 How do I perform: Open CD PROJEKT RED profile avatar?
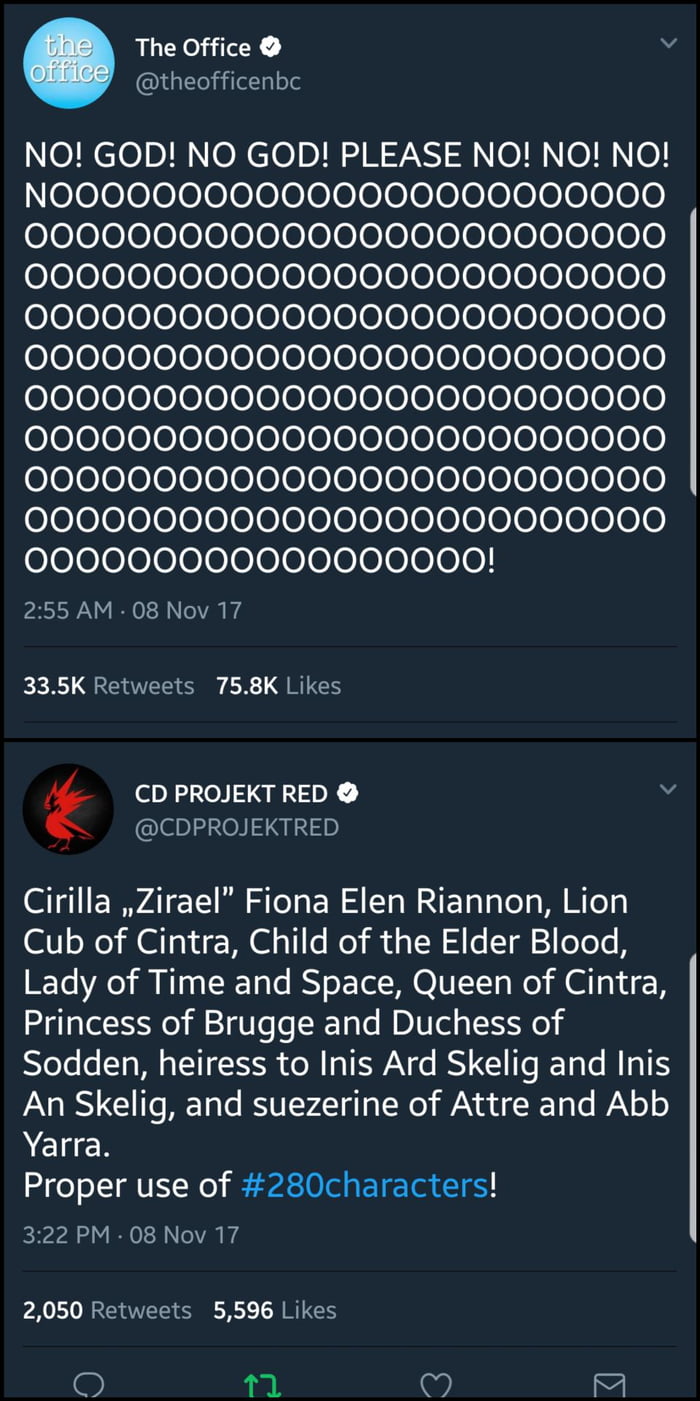pyautogui.click(x=68, y=808)
